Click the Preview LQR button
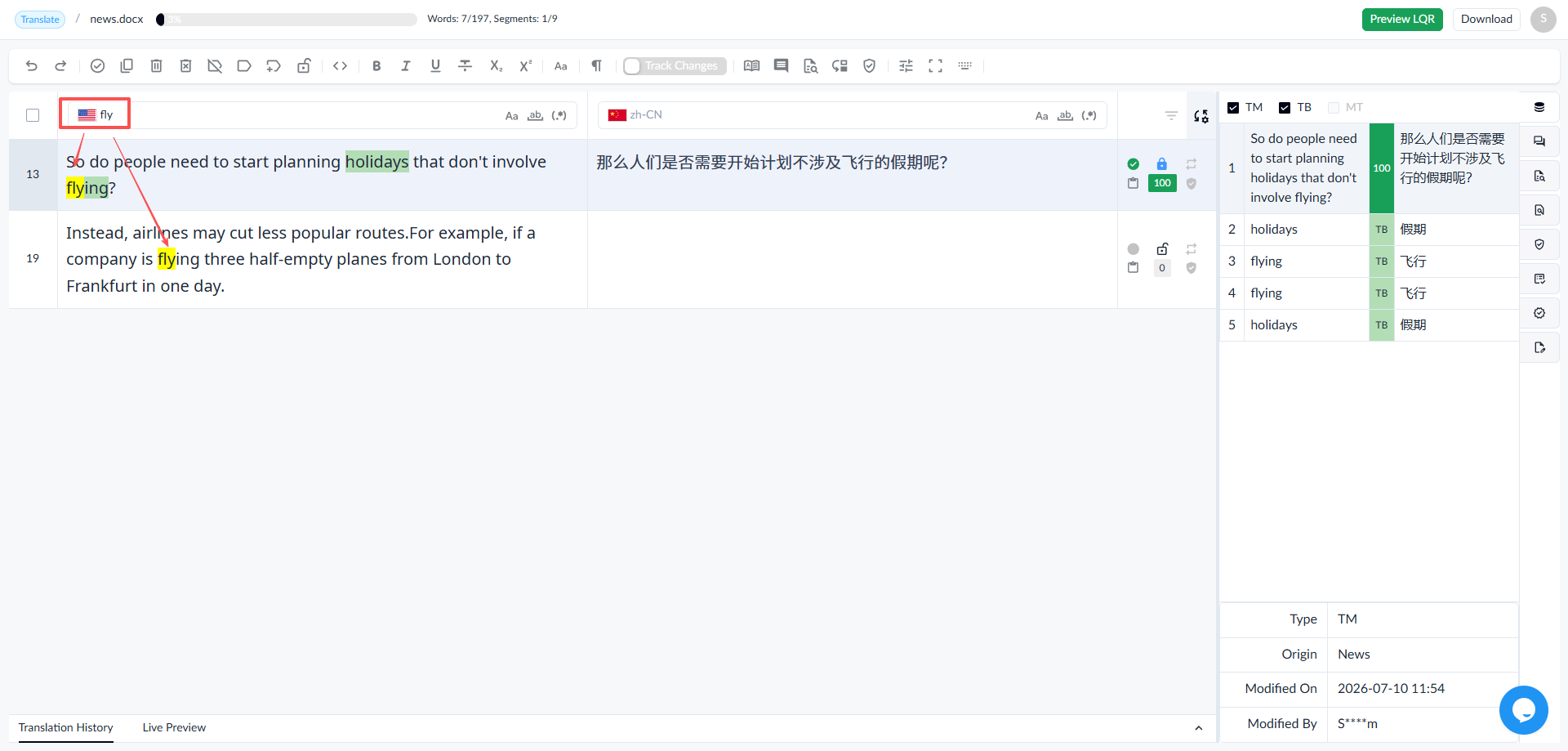 [1402, 19]
